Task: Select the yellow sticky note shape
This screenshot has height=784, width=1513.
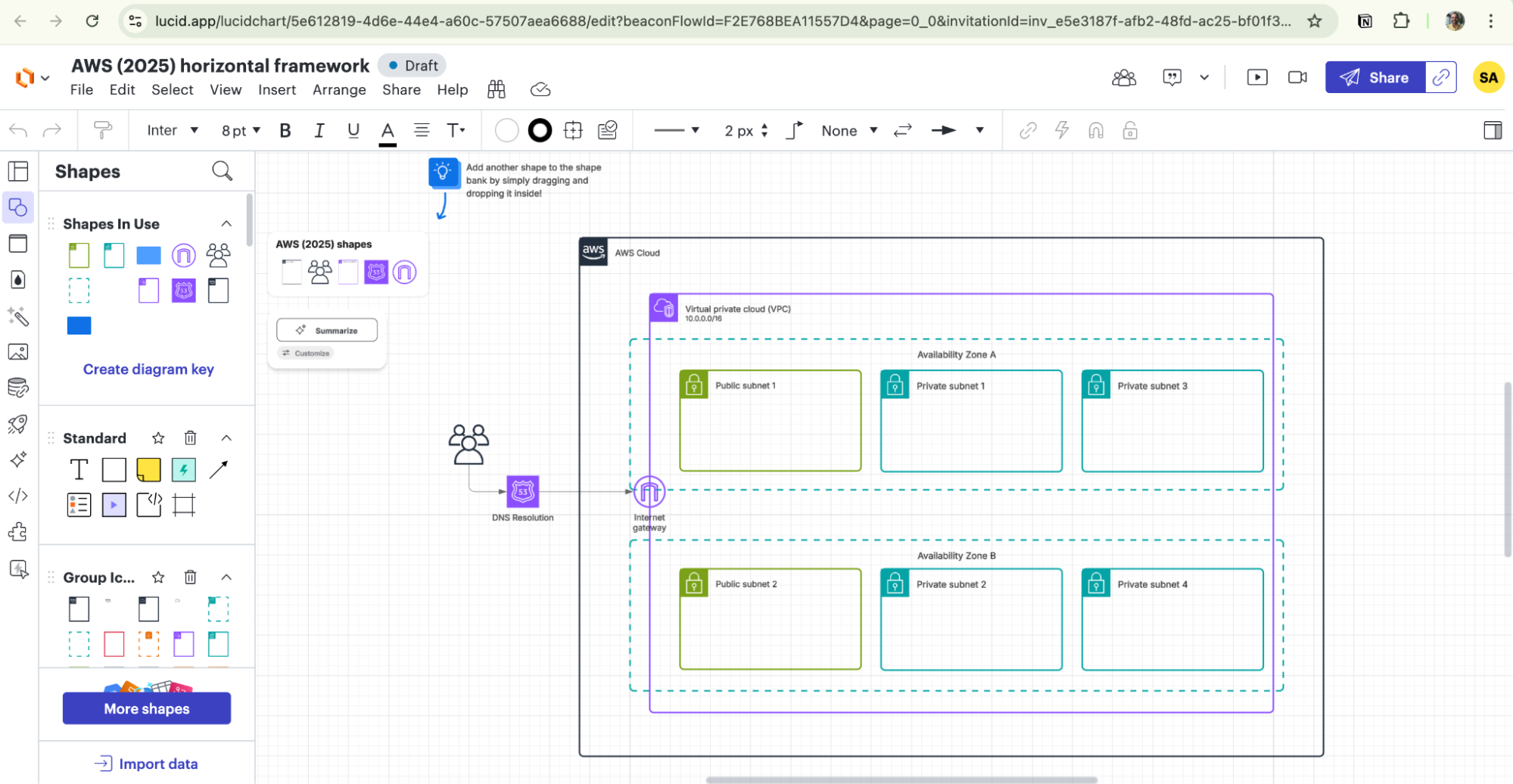Action: [148, 470]
